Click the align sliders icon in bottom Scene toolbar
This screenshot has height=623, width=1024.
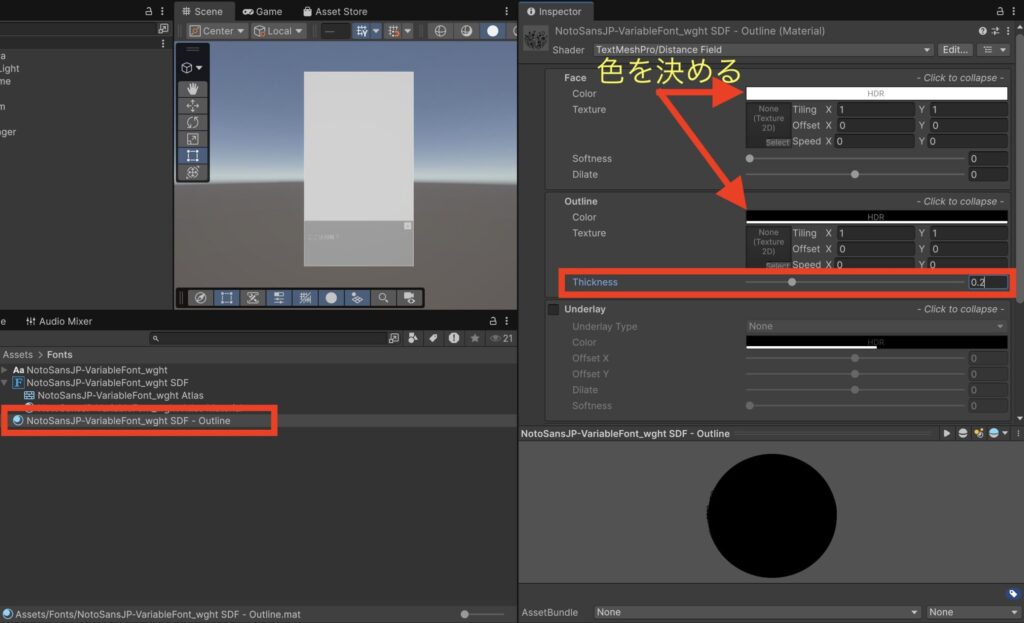point(279,298)
